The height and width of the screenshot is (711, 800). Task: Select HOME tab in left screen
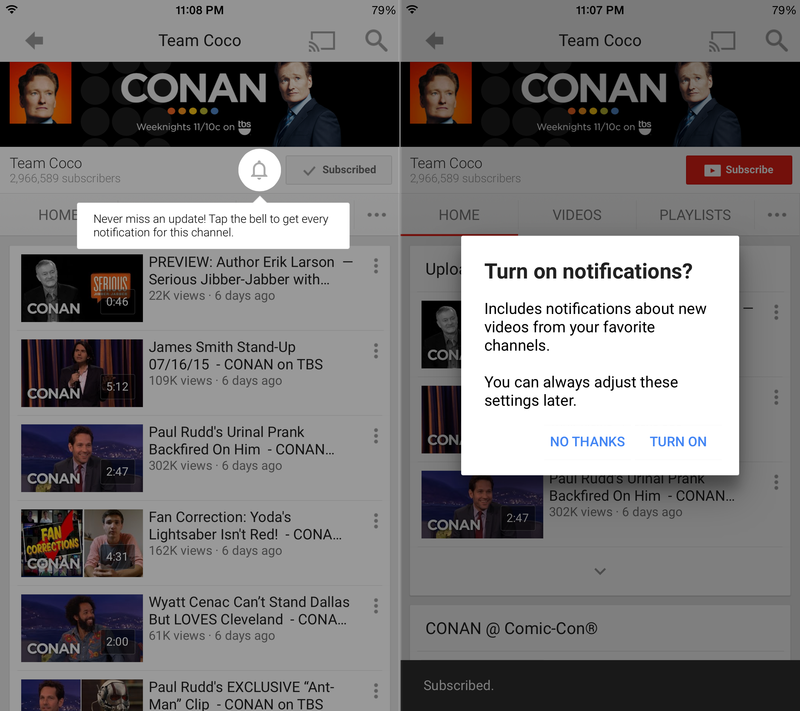click(x=57, y=215)
